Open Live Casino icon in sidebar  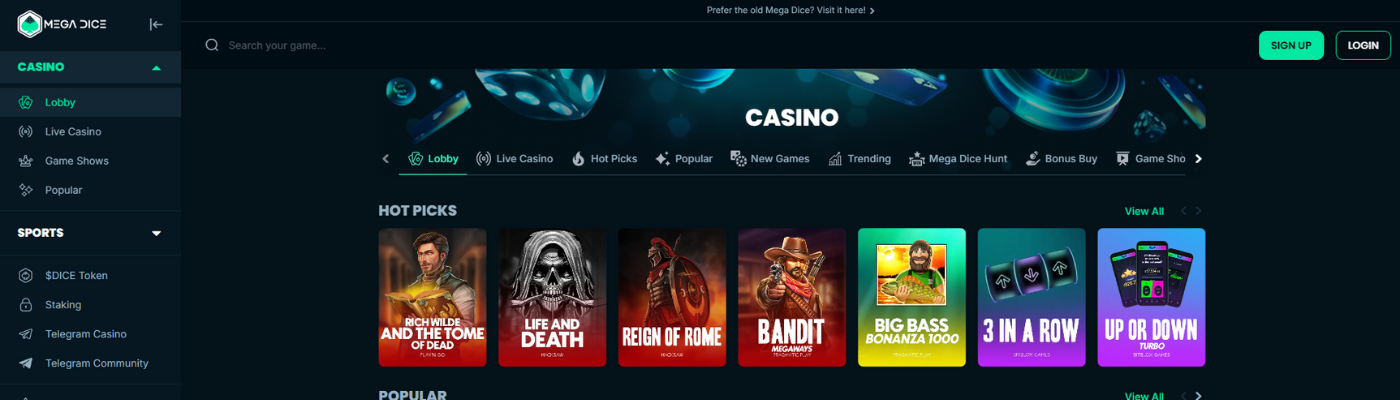point(26,132)
